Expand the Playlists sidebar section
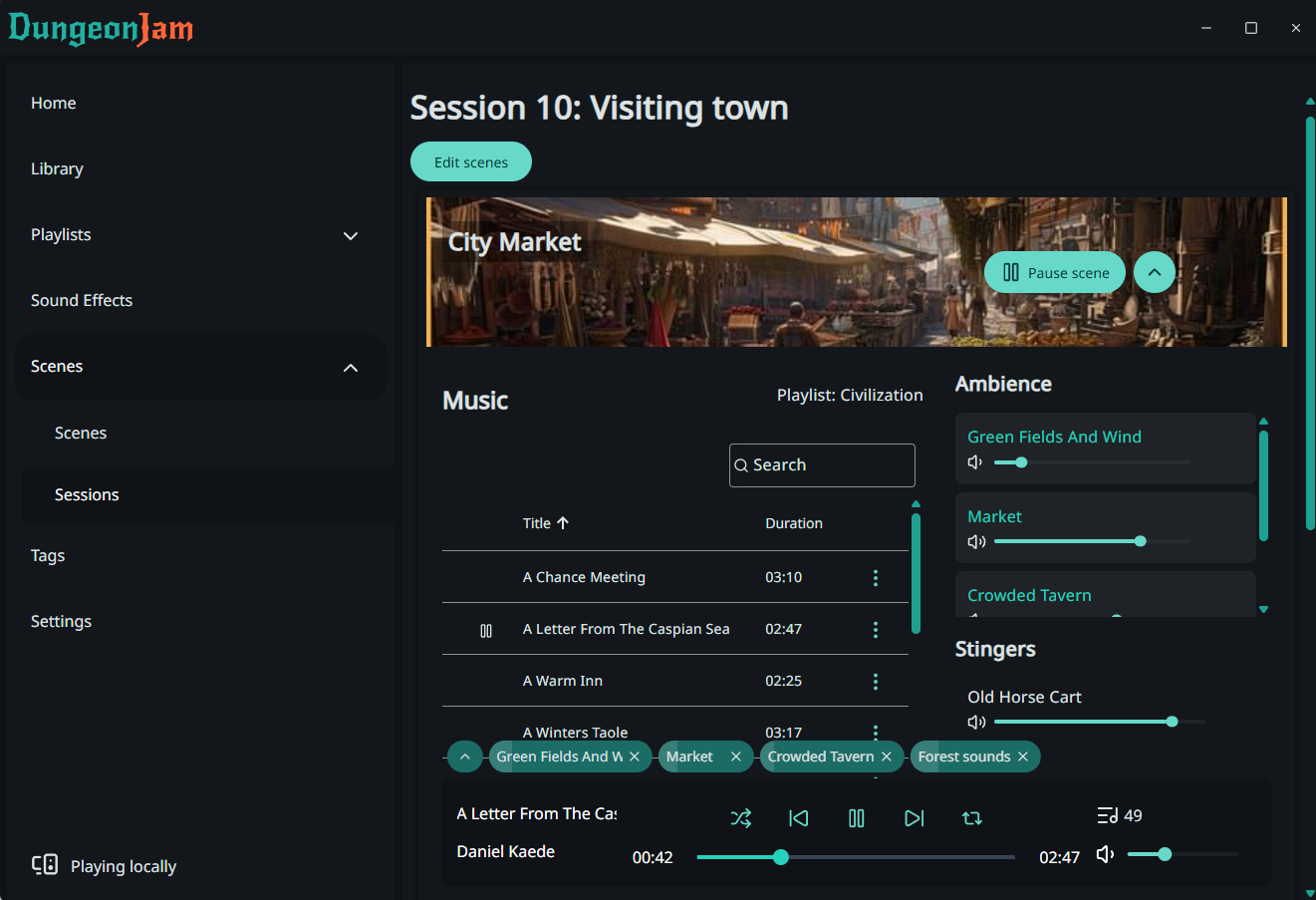The height and width of the screenshot is (900, 1316). [x=351, y=236]
